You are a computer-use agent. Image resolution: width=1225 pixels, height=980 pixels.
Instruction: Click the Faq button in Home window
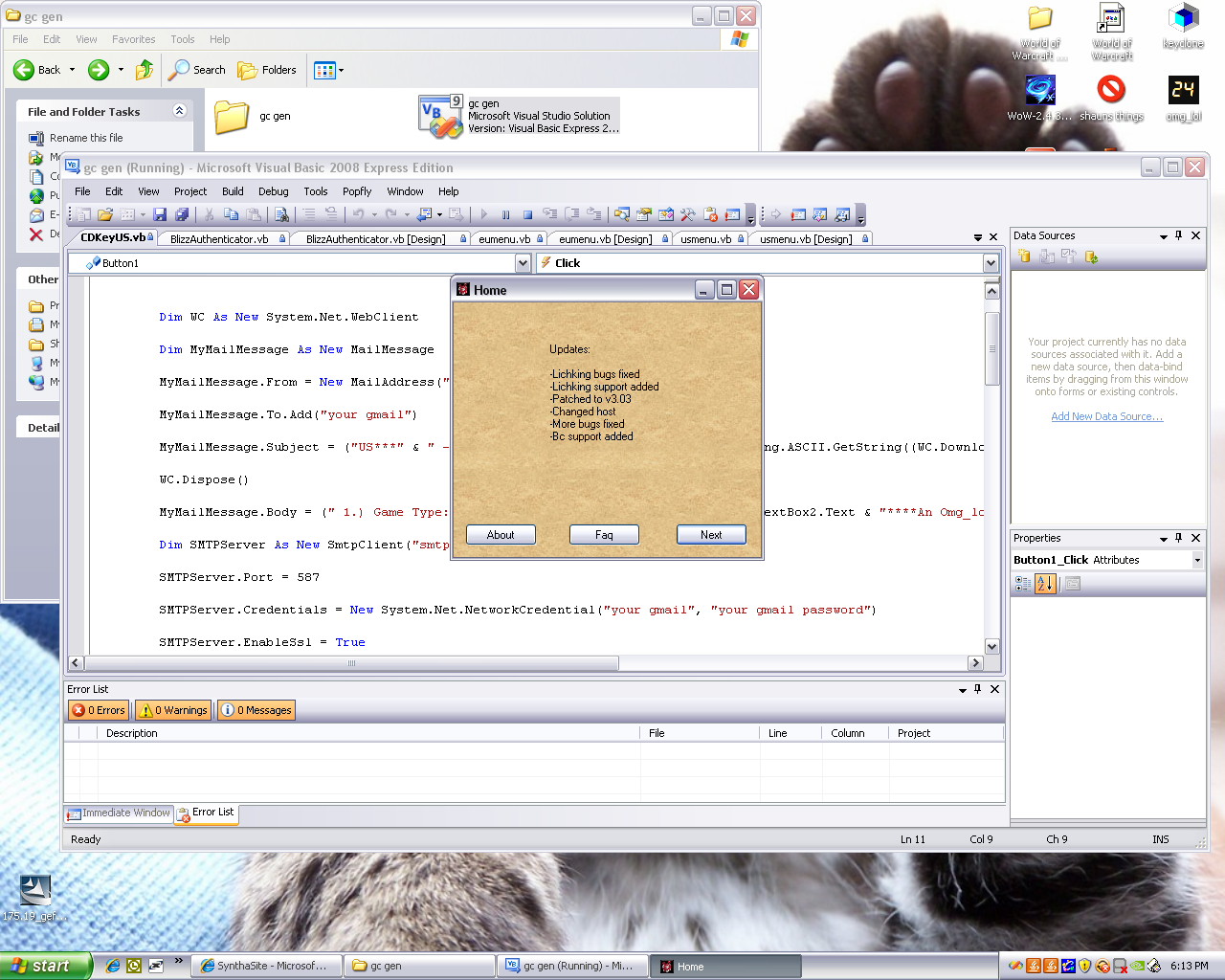(604, 535)
